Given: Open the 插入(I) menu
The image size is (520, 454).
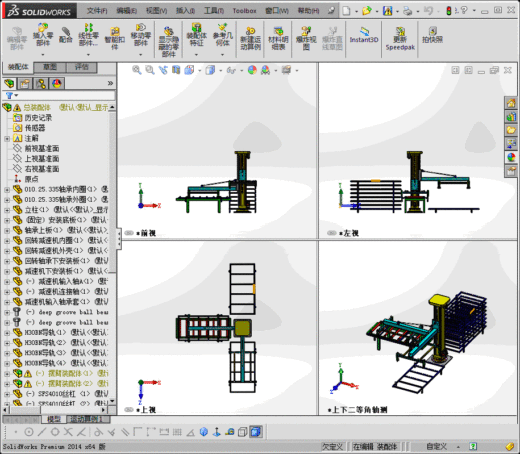Looking at the screenshot, I should click(185, 11).
